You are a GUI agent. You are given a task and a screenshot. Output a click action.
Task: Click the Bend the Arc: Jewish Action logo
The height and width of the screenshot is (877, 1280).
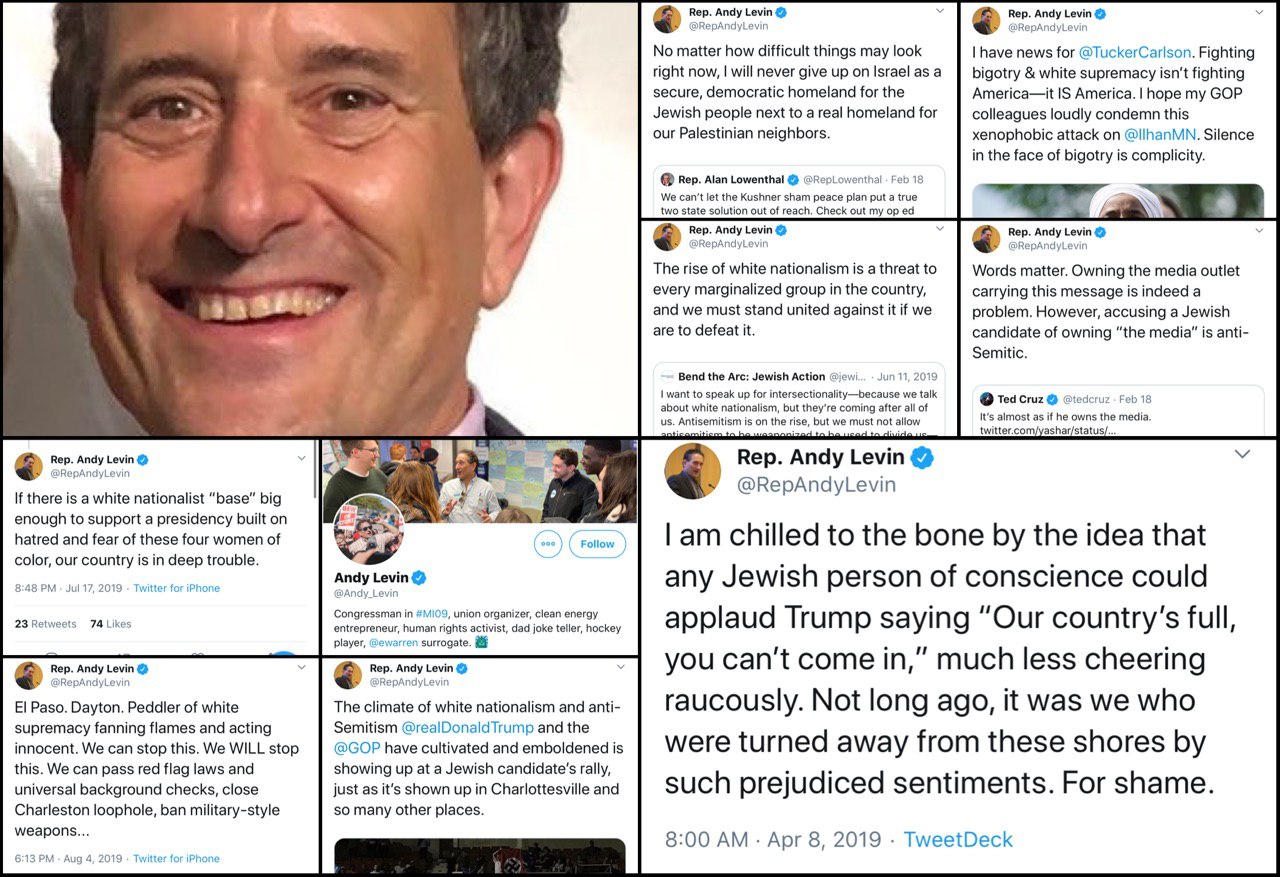[x=667, y=377]
